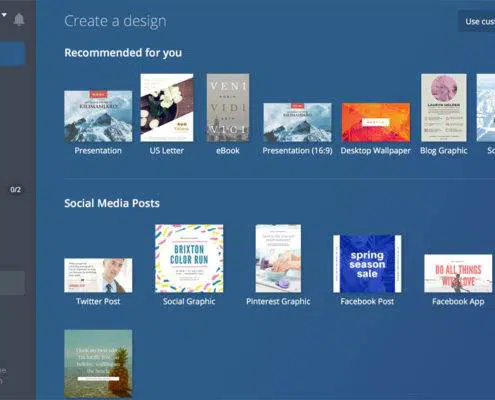Open the eBook template thumbnail
Screen dimensions: 495x400
coord(228,108)
